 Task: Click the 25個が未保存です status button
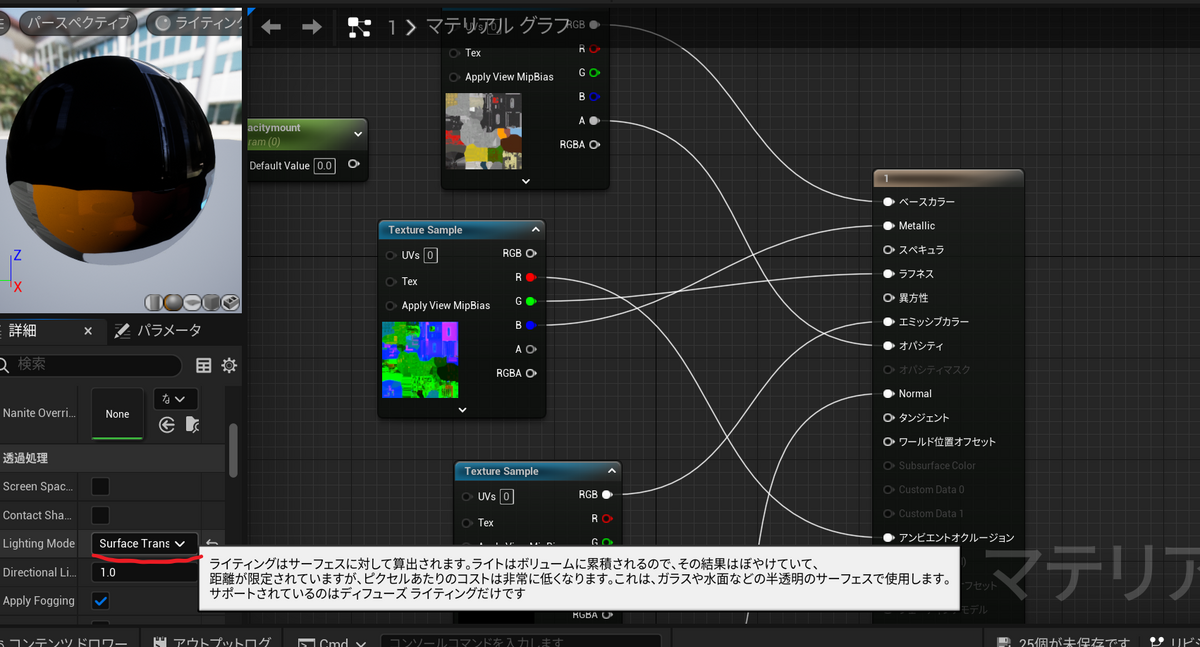click(1065, 642)
